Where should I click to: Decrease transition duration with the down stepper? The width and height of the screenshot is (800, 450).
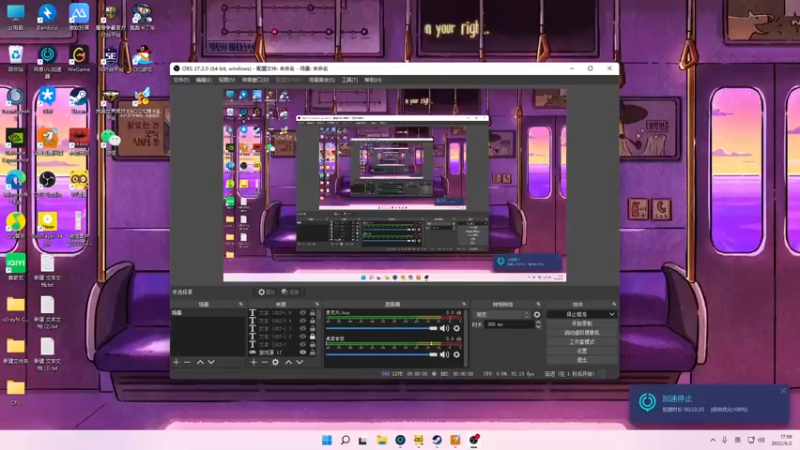tap(538, 327)
